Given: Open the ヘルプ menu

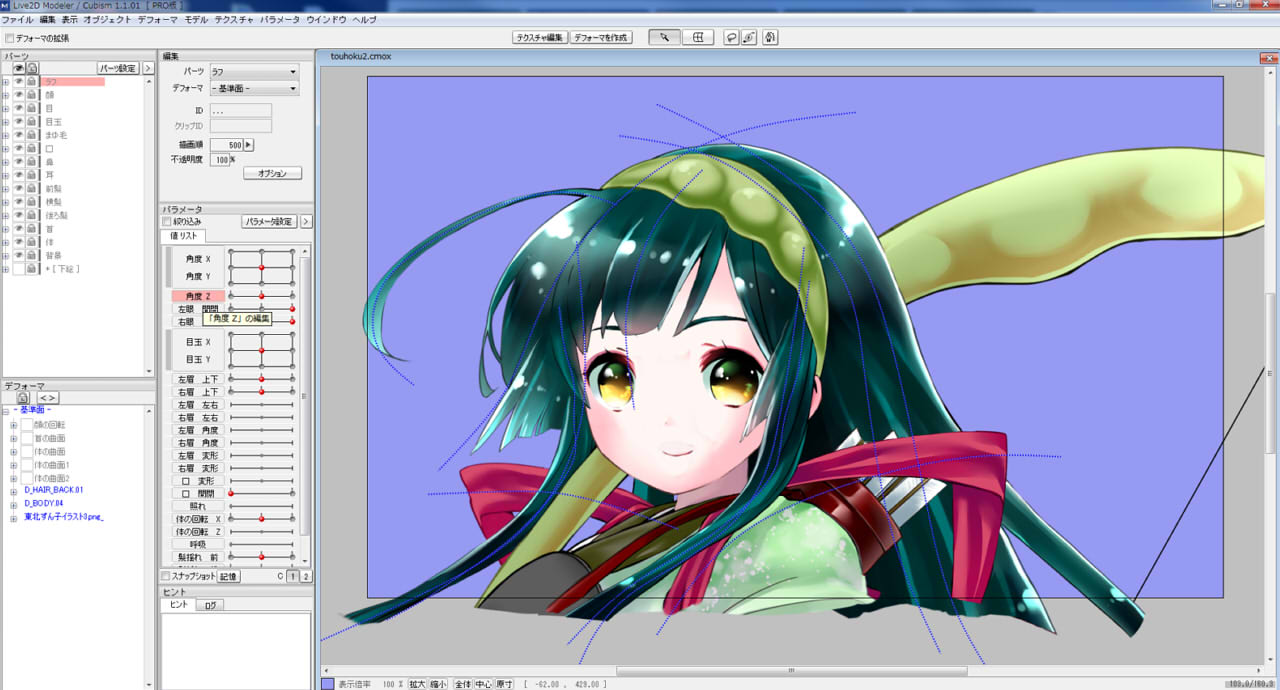Looking at the screenshot, I should point(365,20).
